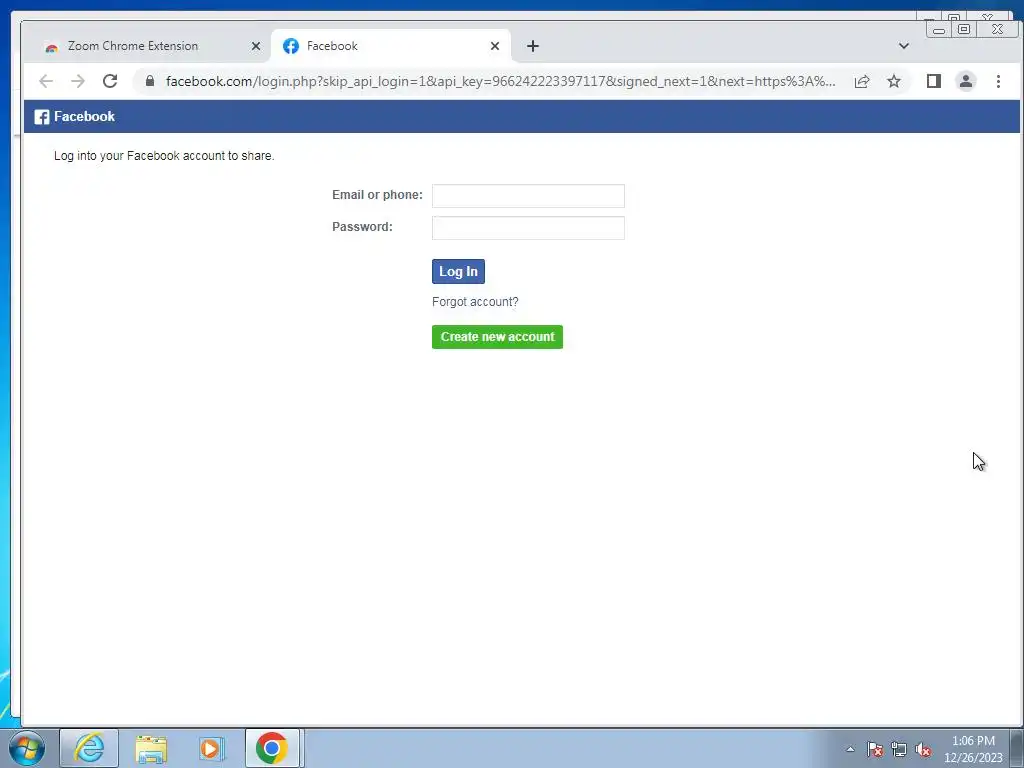Open the share page icon in address bar
Image resolution: width=1024 pixels, height=768 pixels.
862,81
